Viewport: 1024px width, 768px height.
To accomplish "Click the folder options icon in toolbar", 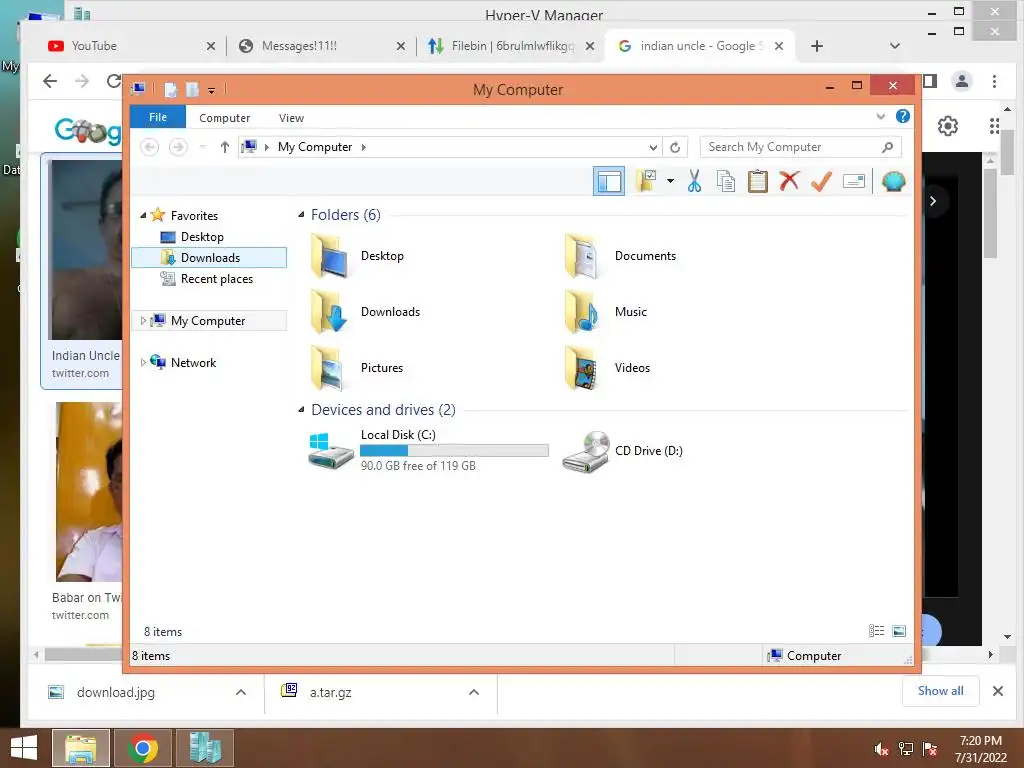I will pos(646,181).
